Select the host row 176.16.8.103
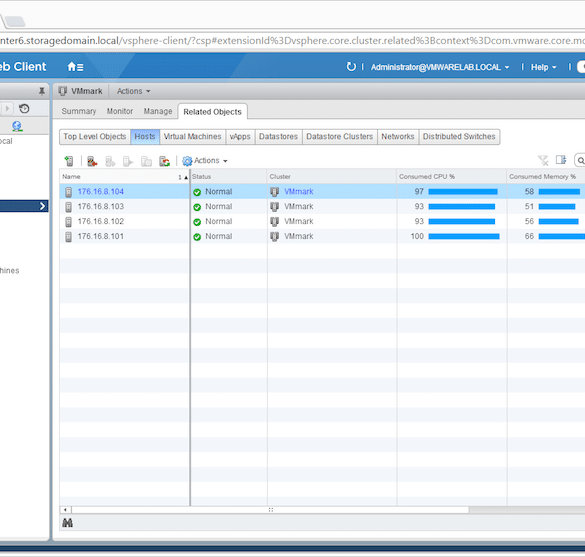The width and height of the screenshot is (585, 557). pyautogui.click(x=322, y=207)
